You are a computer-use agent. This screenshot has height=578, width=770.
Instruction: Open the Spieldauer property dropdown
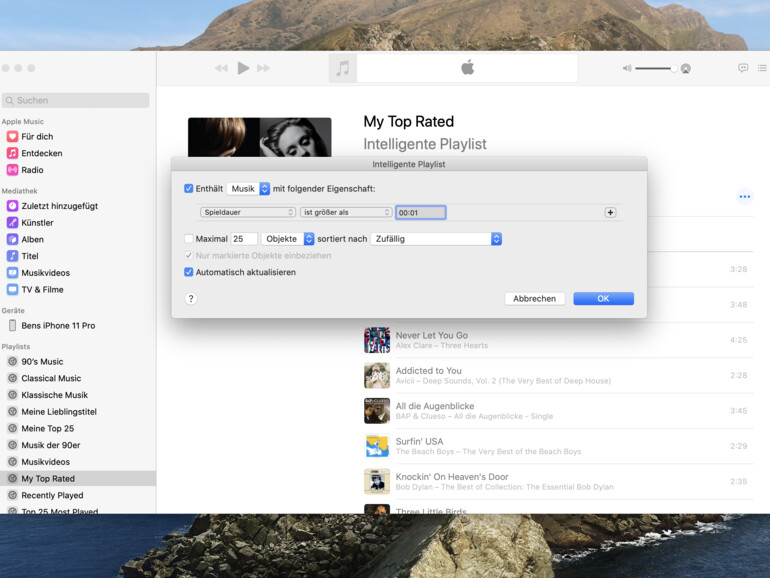click(248, 212)
